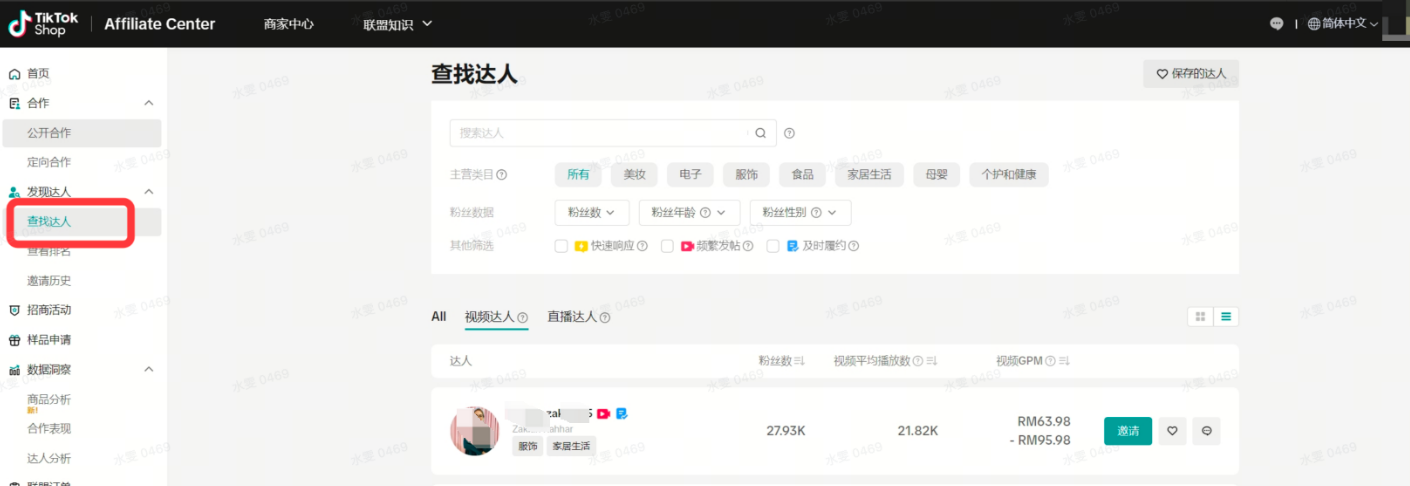Filter by 食品 category
1410x486 pixels.
pyautogui.click(x=803, y=175)
